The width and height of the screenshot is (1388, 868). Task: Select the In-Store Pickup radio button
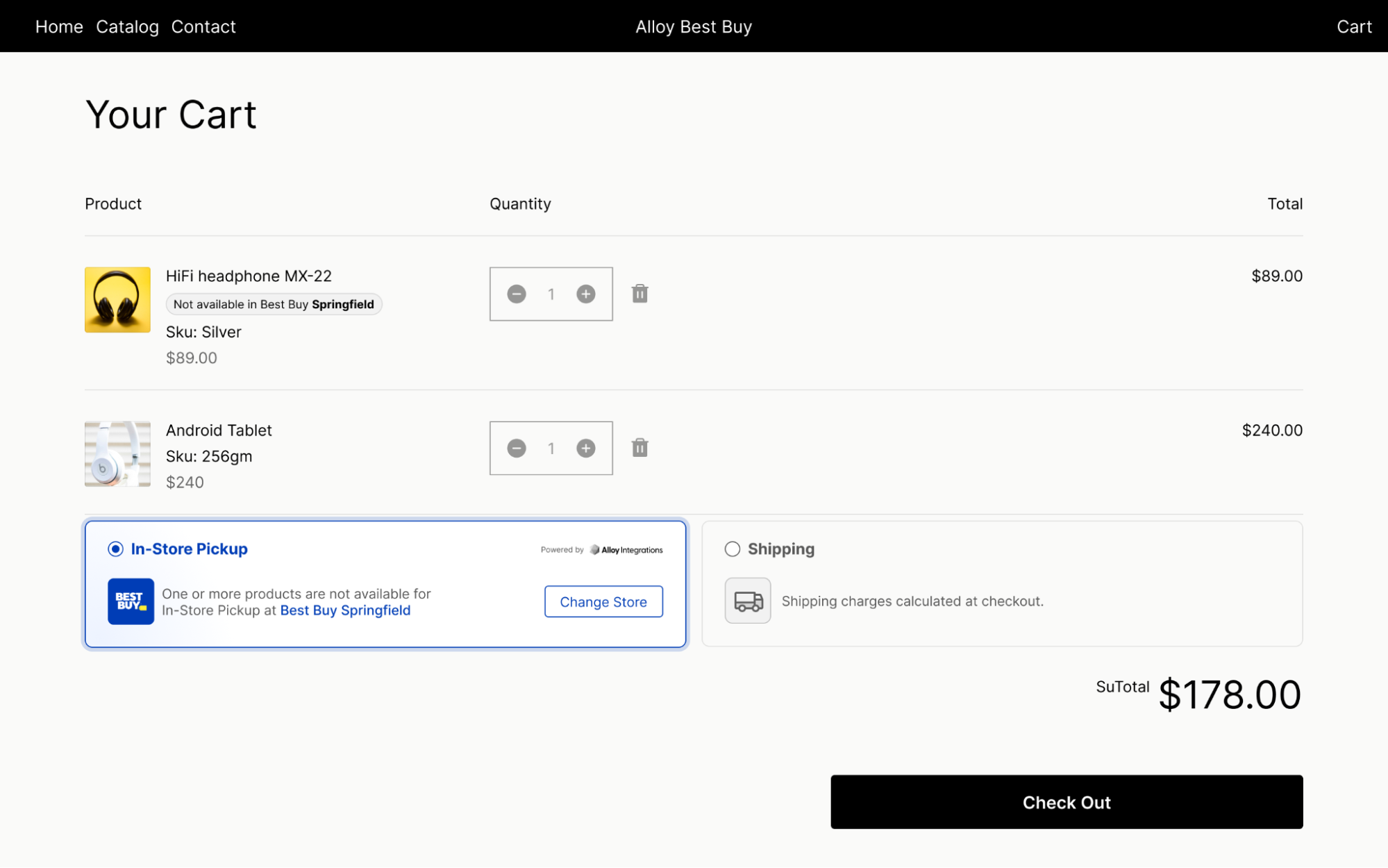[x=115, y=549]
